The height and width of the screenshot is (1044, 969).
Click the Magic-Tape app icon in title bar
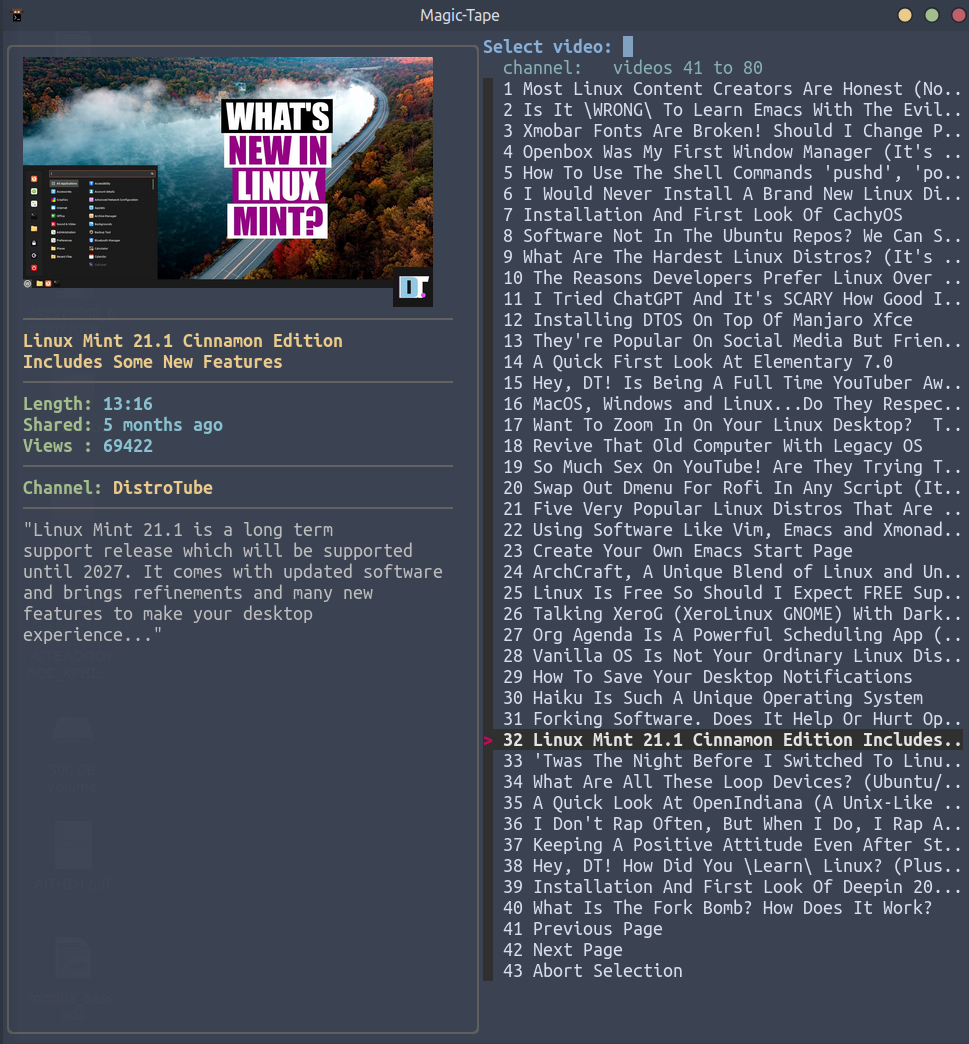pyautogui.click(x=15, y=15)
